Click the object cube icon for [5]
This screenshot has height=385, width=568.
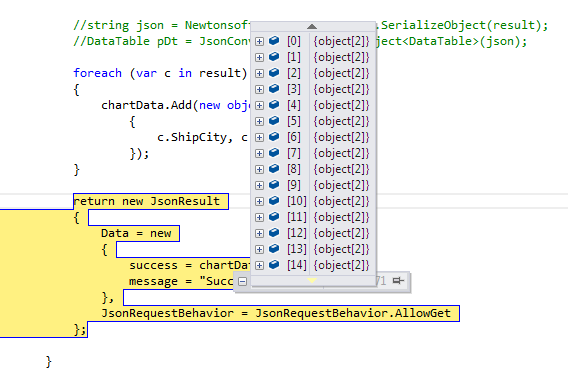click(274, 121)
